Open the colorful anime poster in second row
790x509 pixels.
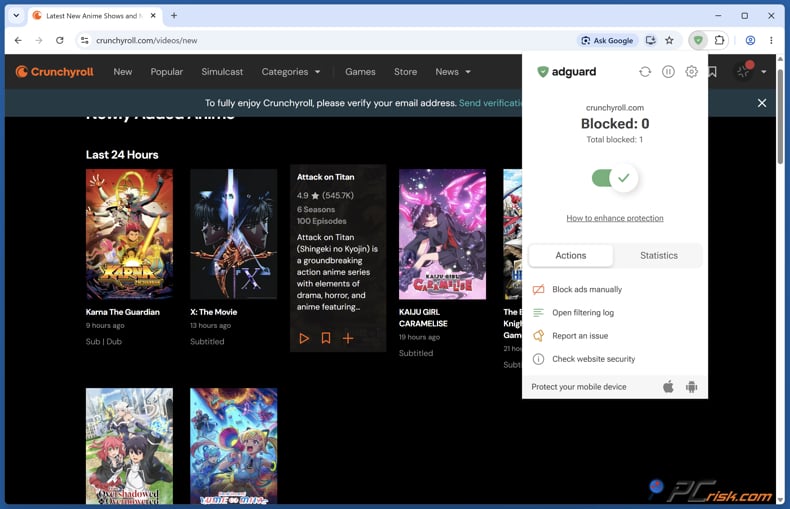point(233,446)
